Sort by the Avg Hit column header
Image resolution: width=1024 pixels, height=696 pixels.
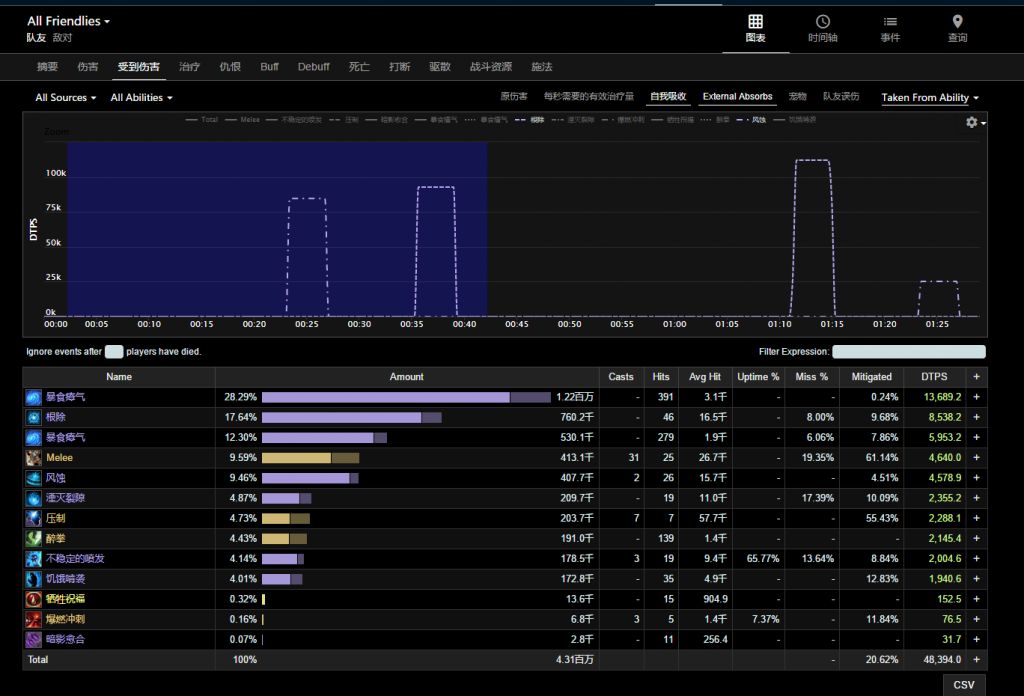pyautogui.click(x=705, y=377)
